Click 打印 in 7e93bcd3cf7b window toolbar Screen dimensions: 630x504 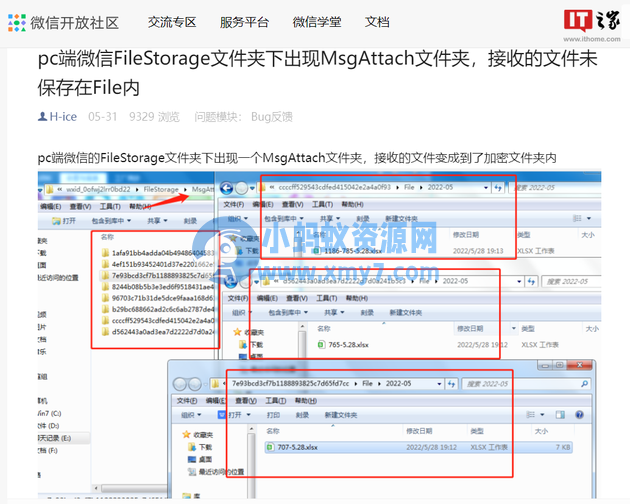click(x=273, y=415)
